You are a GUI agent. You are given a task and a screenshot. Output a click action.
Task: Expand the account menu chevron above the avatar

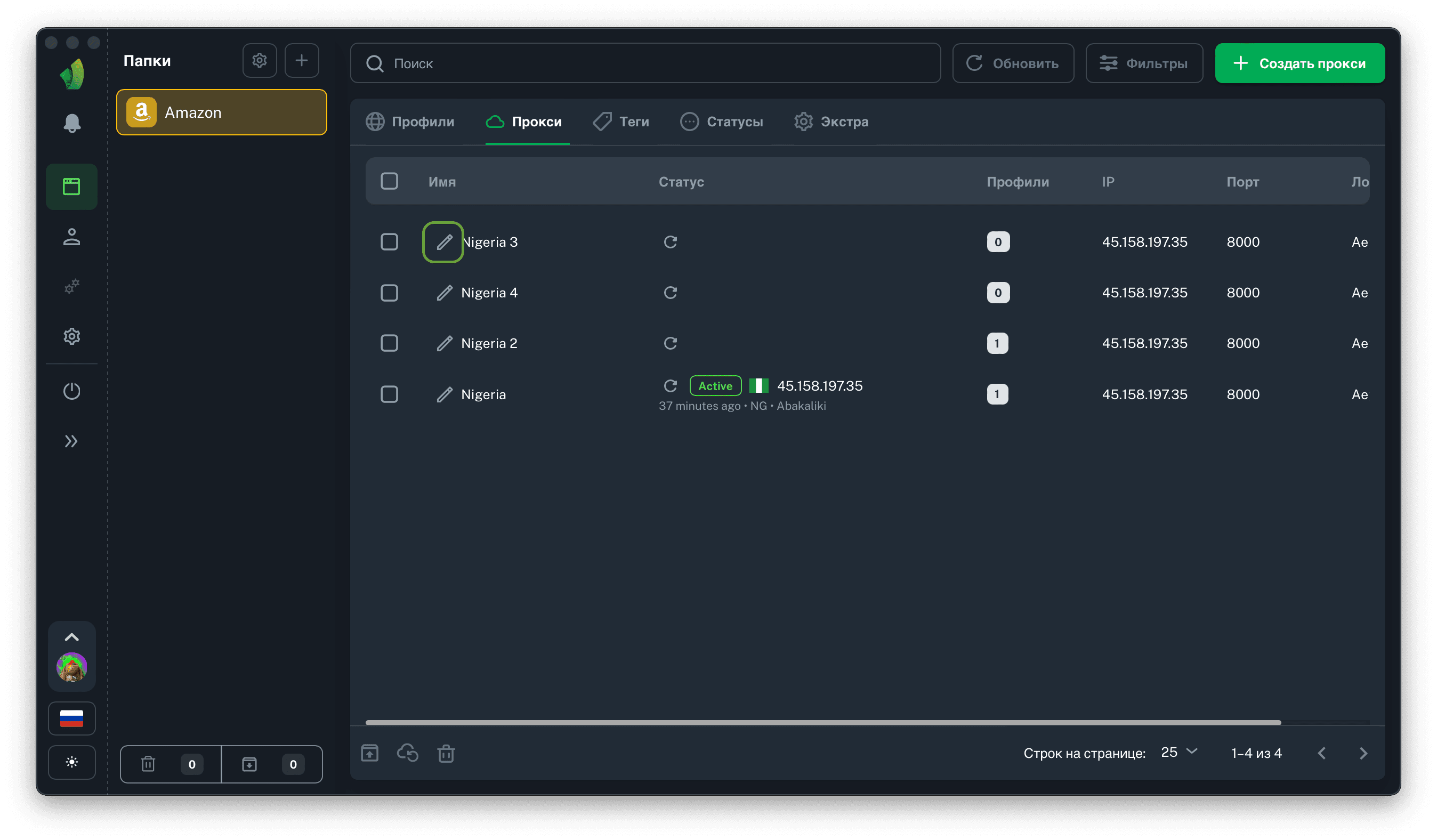pyautogui.click(x=72, y=637)
